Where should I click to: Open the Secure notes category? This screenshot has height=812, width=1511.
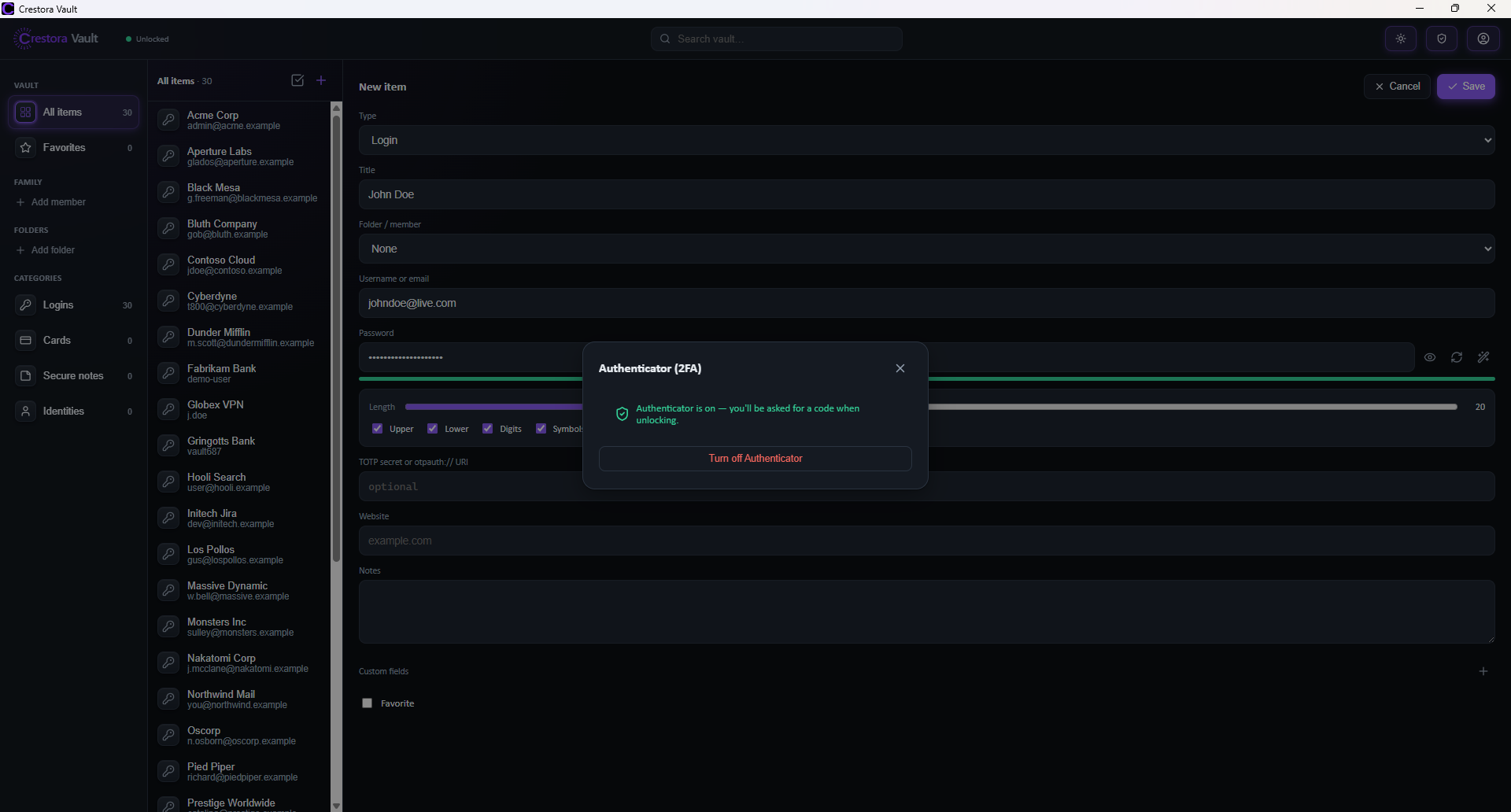74,376
